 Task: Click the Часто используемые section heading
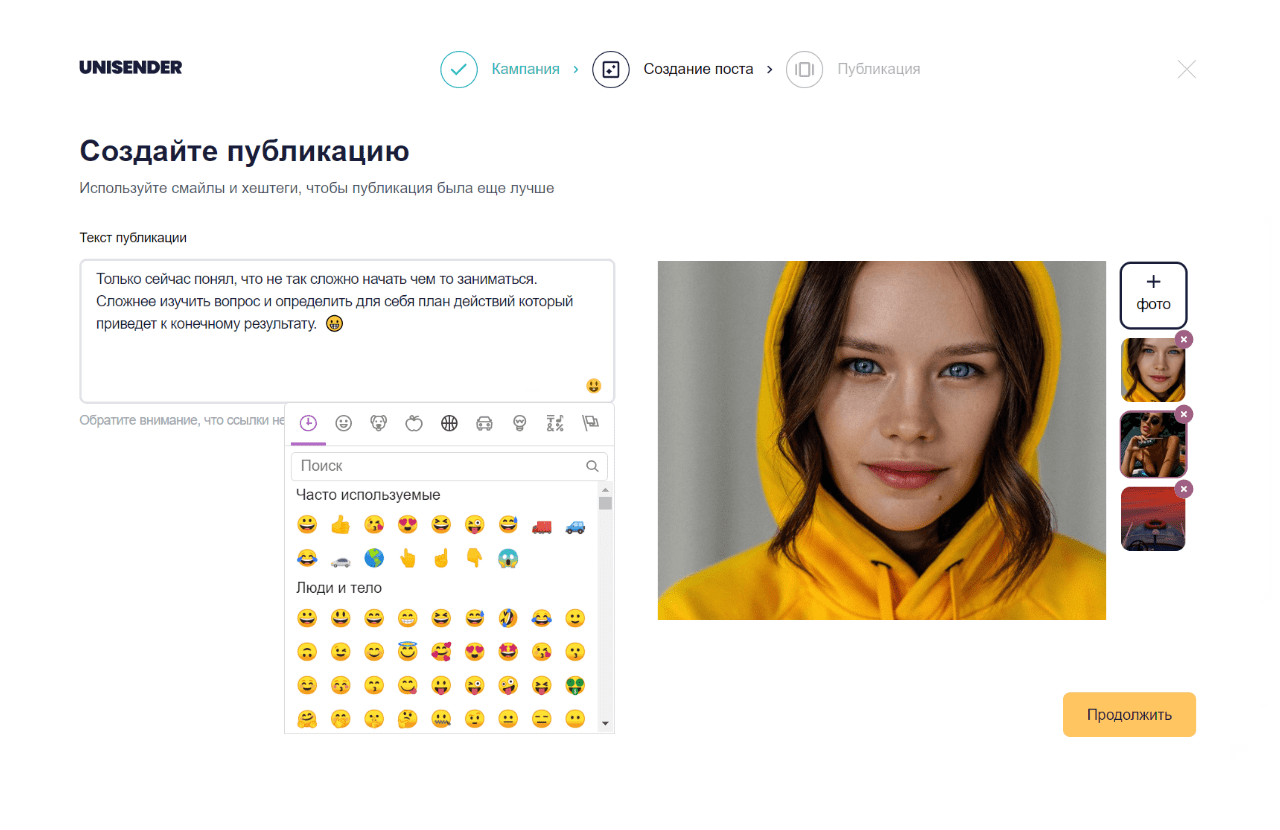coord(368,495)
